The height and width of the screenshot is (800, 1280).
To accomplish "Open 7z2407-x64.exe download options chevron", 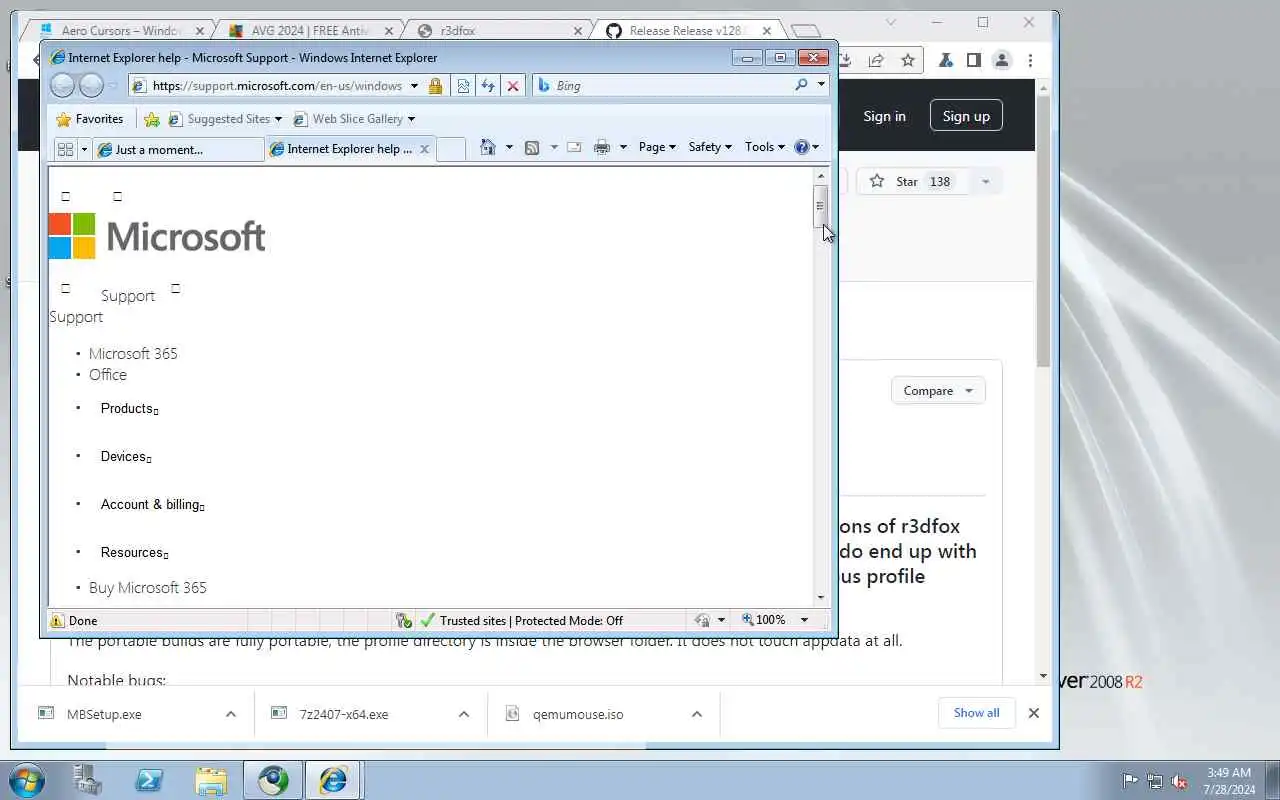I will pyautogui.click(x=464, y=714).
